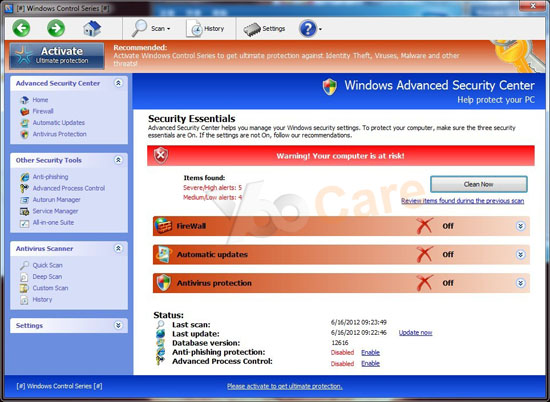Enable Anti-phishing protection
Viewport: 550px width, 402px height.
pyautogui.click(x=370, y=353)
